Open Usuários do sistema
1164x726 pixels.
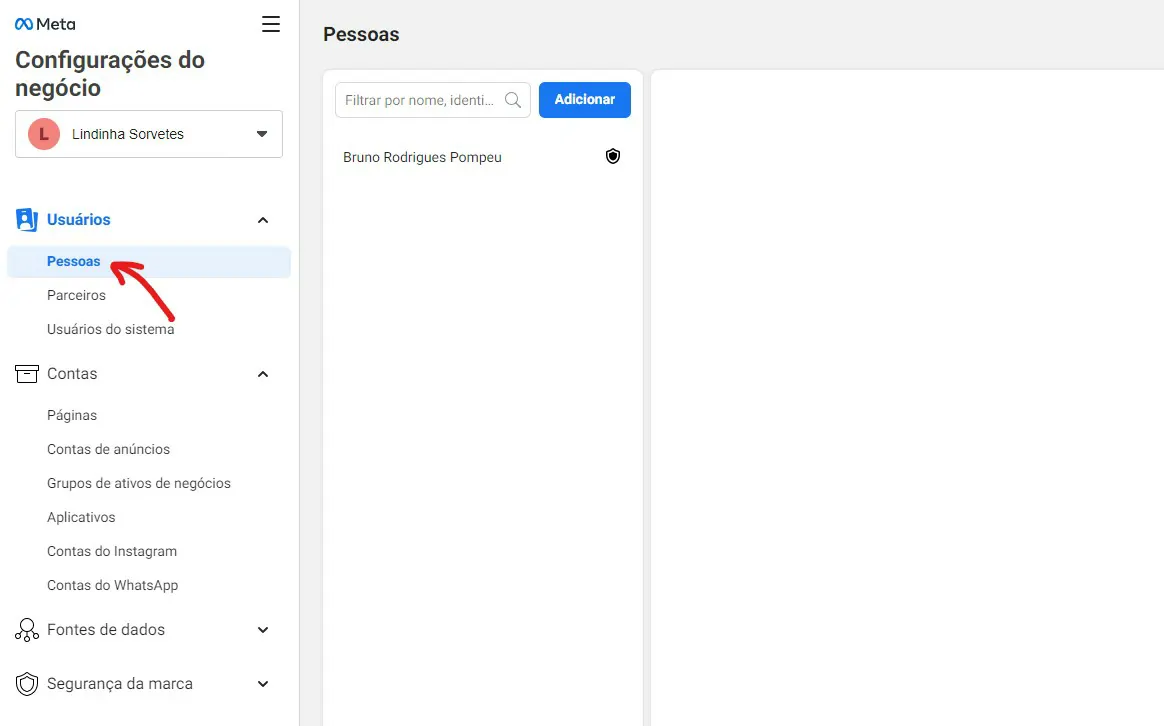(x=111, y=329)
